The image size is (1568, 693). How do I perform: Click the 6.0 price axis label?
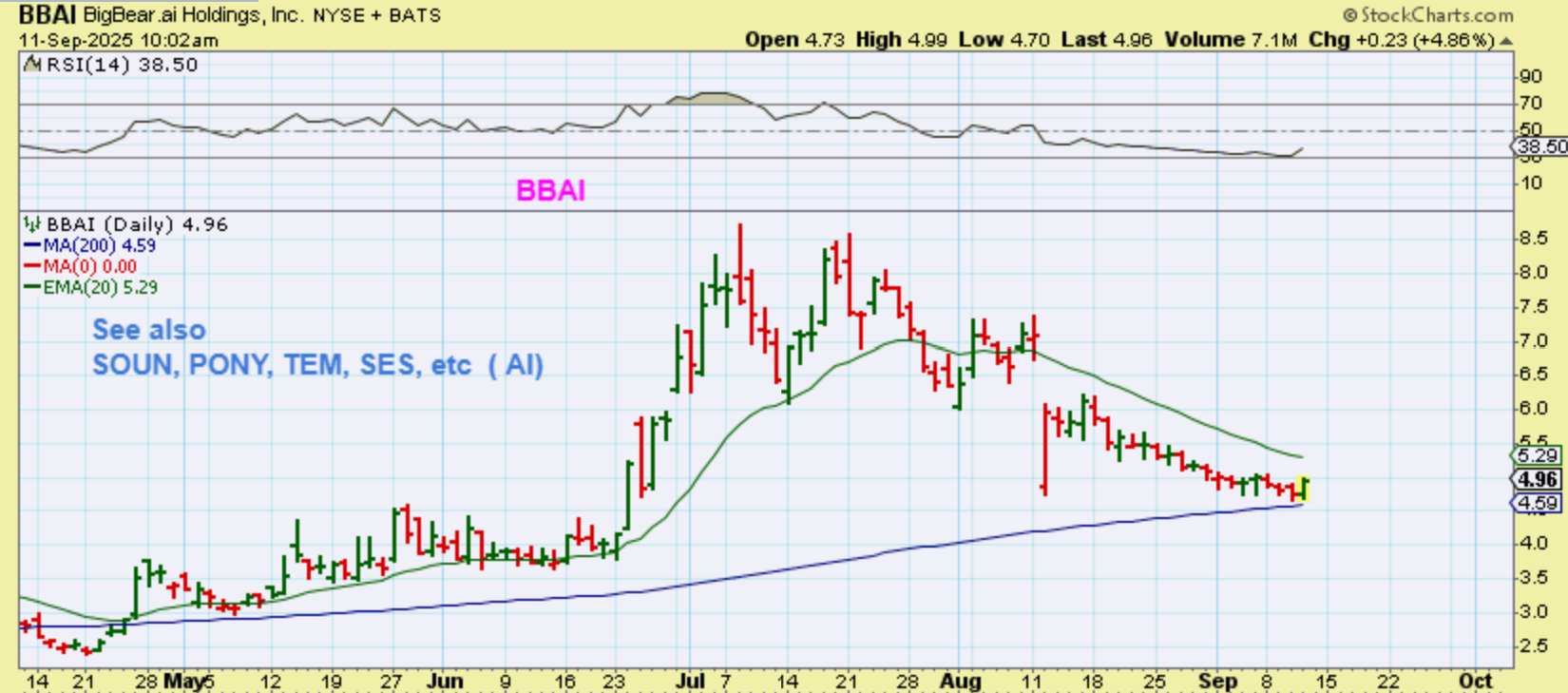pyautogui.click(x=1533, y=408)
